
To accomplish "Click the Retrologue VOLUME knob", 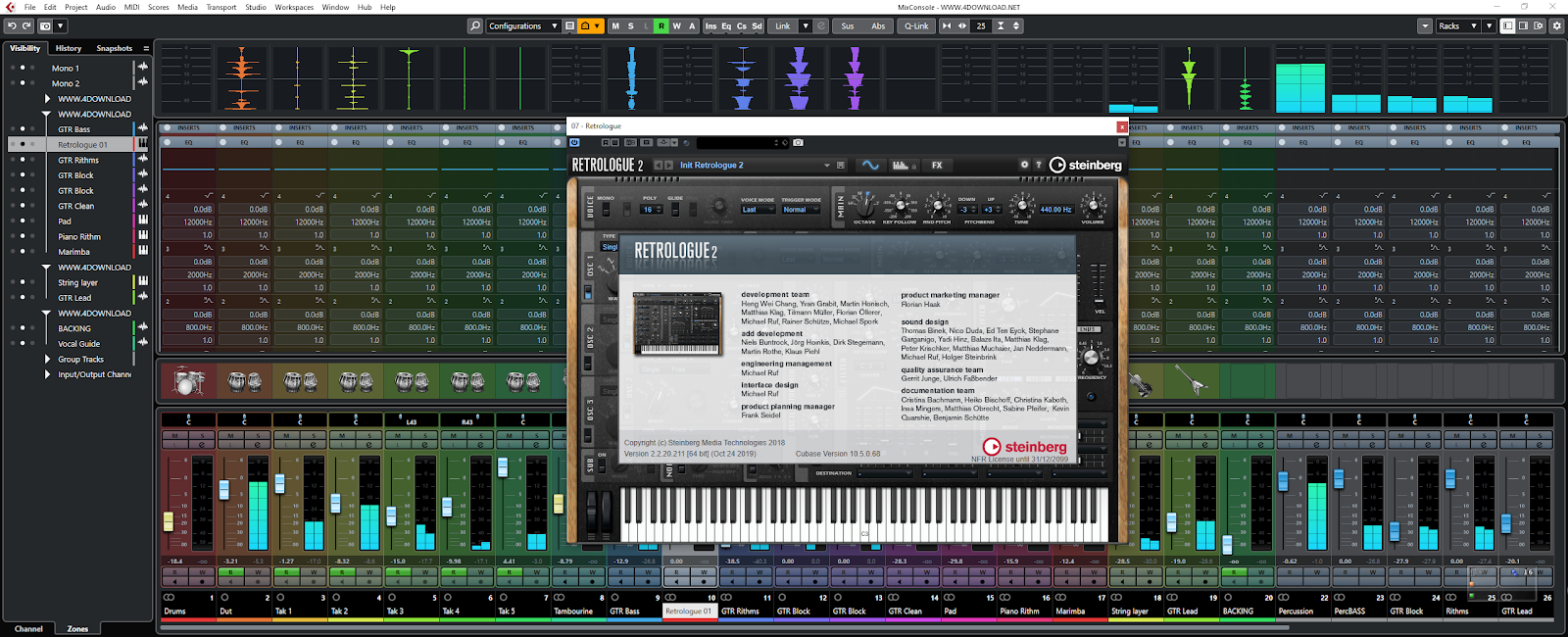I will [1093, 206].
